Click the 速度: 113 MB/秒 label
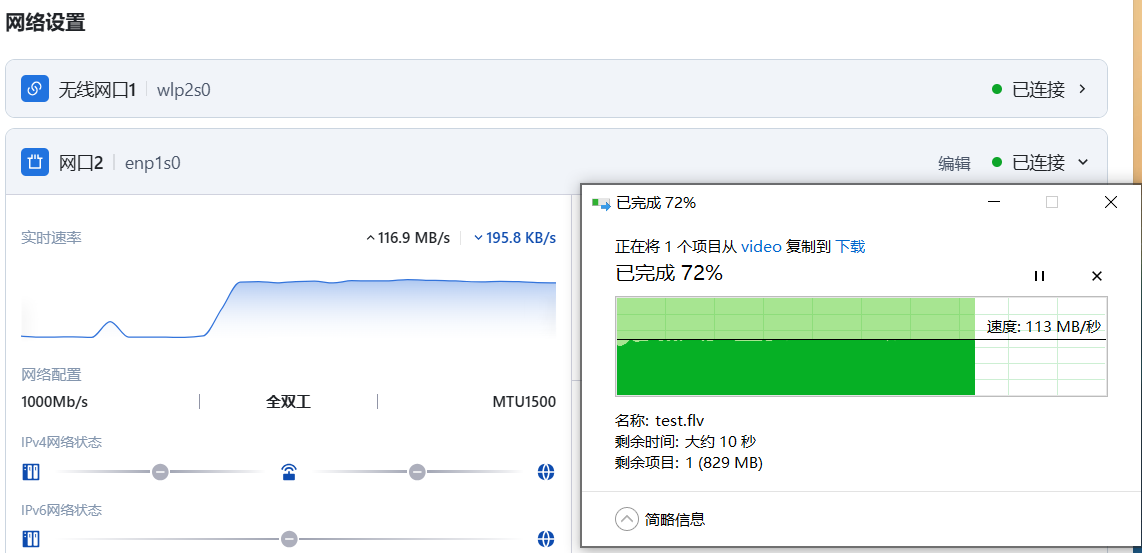 [x=1044, y=326]
